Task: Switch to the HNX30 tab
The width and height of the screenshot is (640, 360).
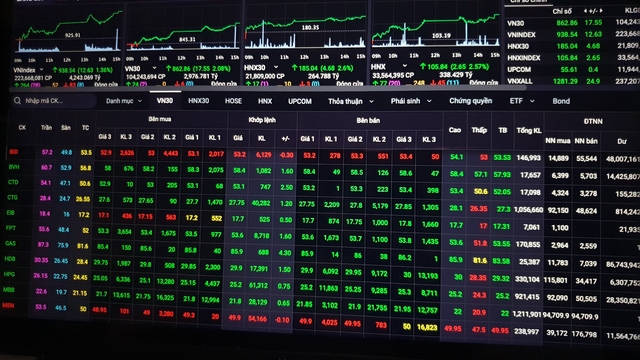Action: tap(198, 101)
